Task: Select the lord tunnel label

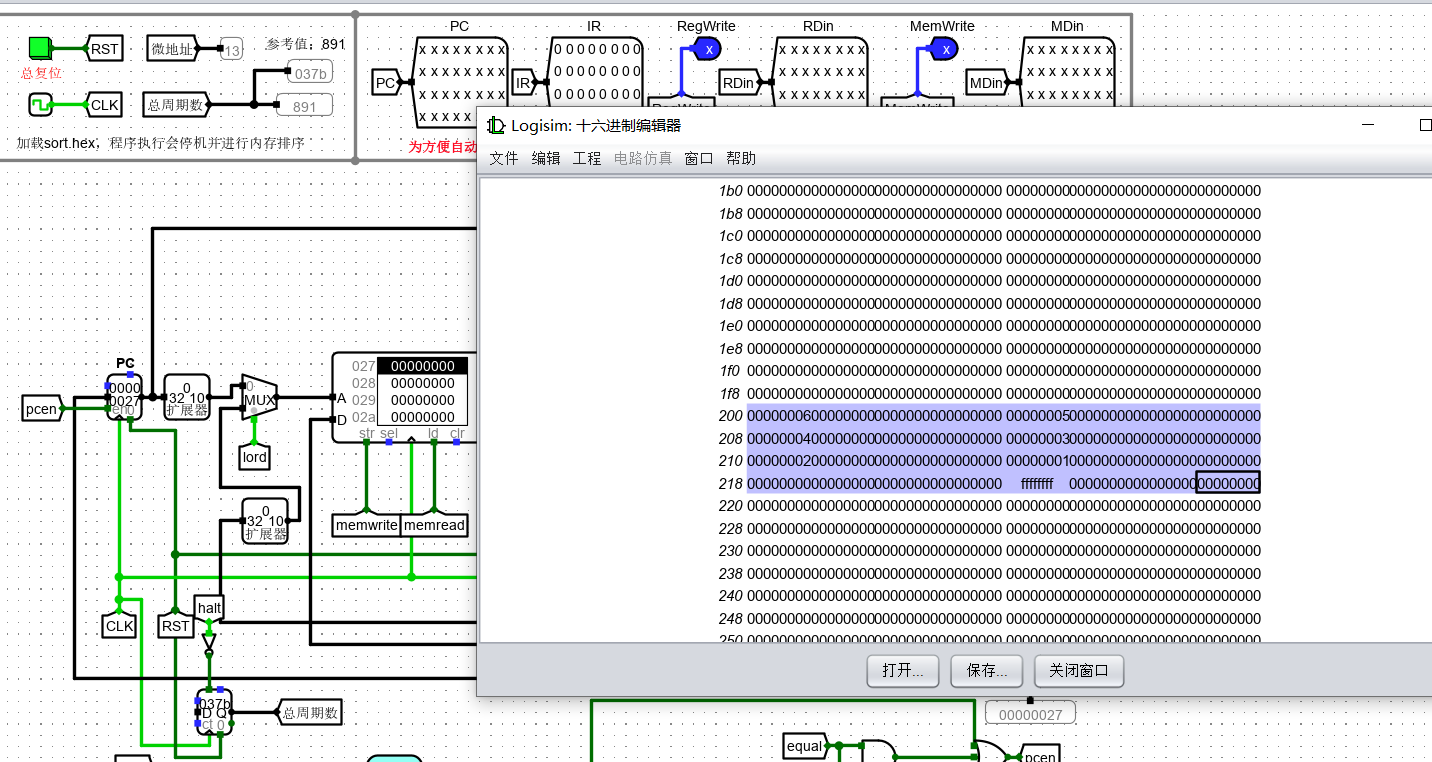Action: coord(254,457)
